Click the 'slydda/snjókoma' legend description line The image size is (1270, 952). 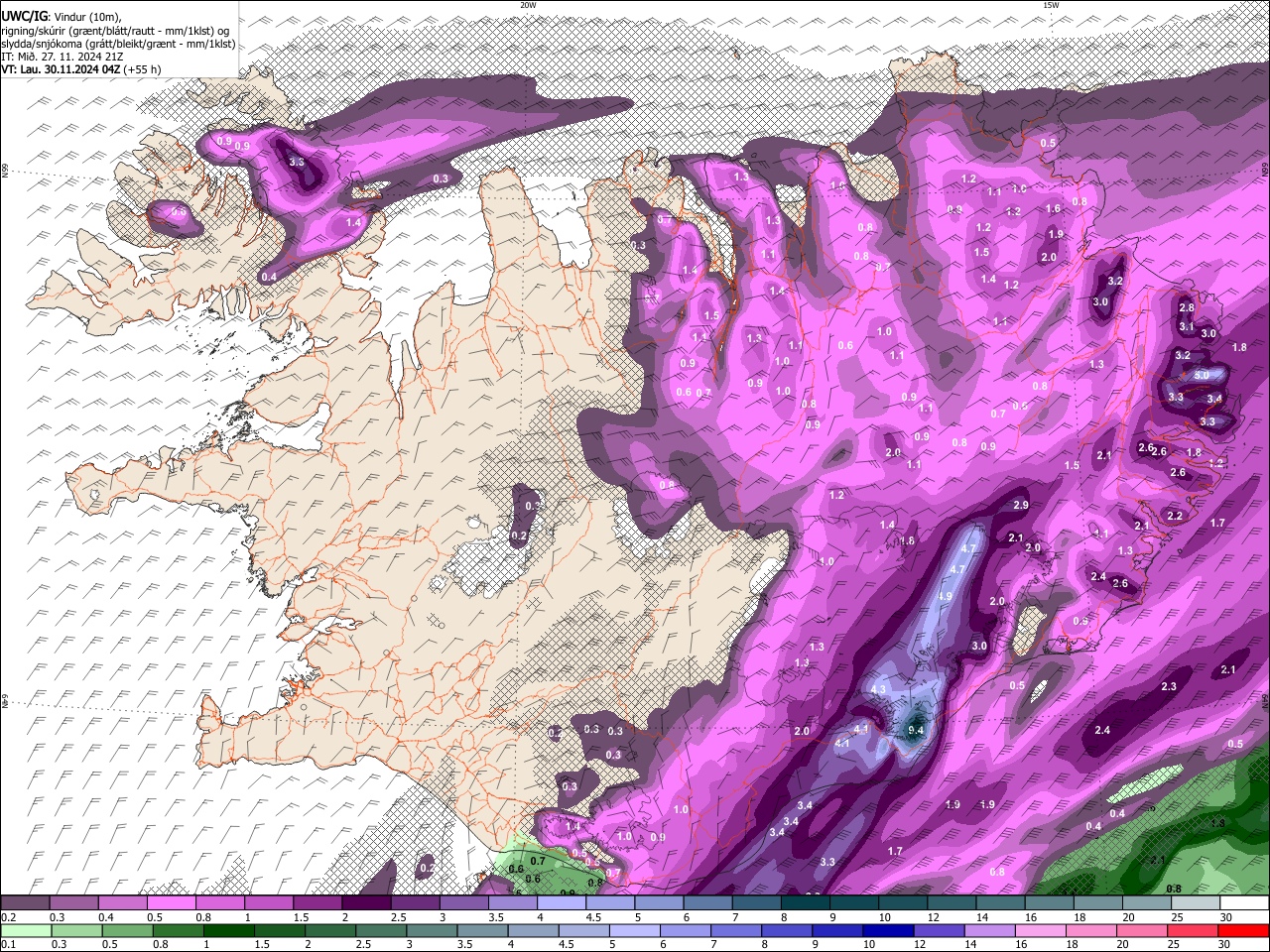(118, 44)
